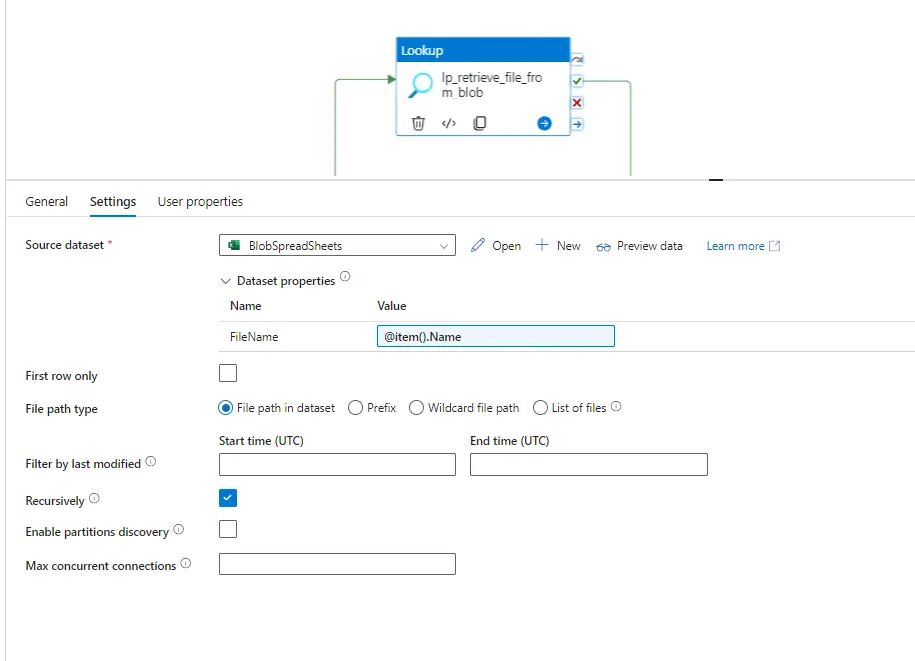Tick Enable partitions discovery checkbox
The width and height of the screenshot is (915, 661).
click(228, 530)
